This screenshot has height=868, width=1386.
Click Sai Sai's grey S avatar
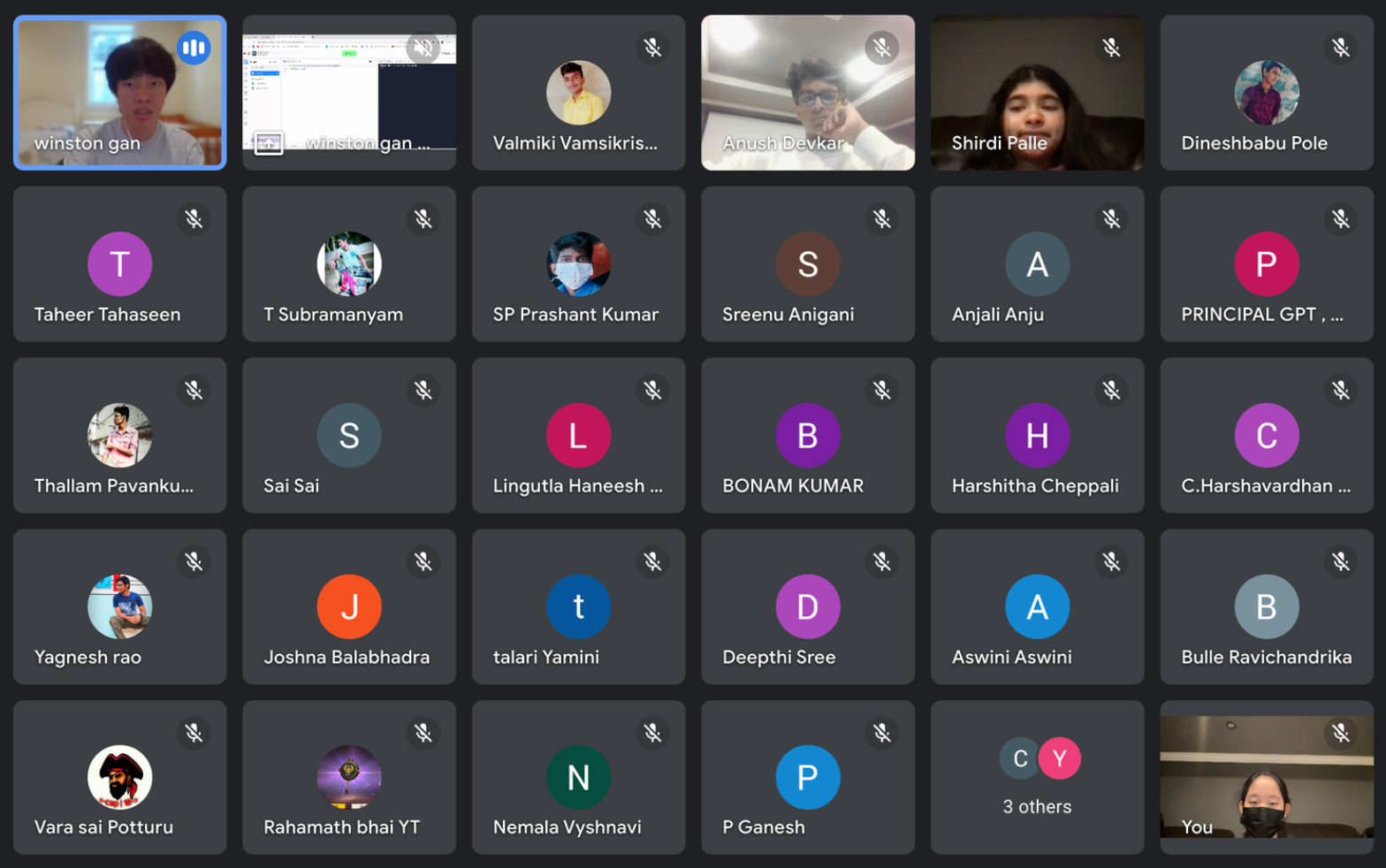tap(349, 436)
